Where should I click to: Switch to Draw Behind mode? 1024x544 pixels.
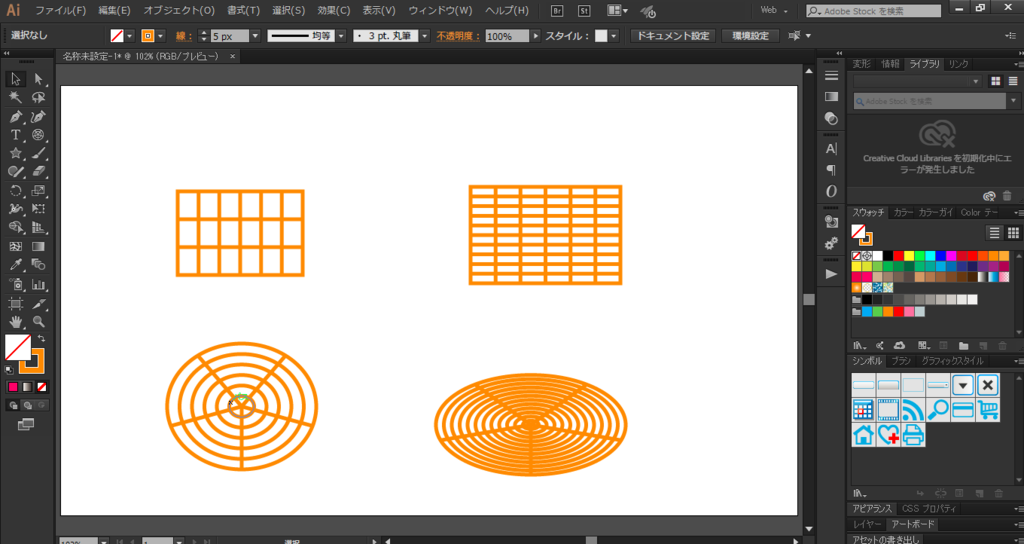(27, 406)
